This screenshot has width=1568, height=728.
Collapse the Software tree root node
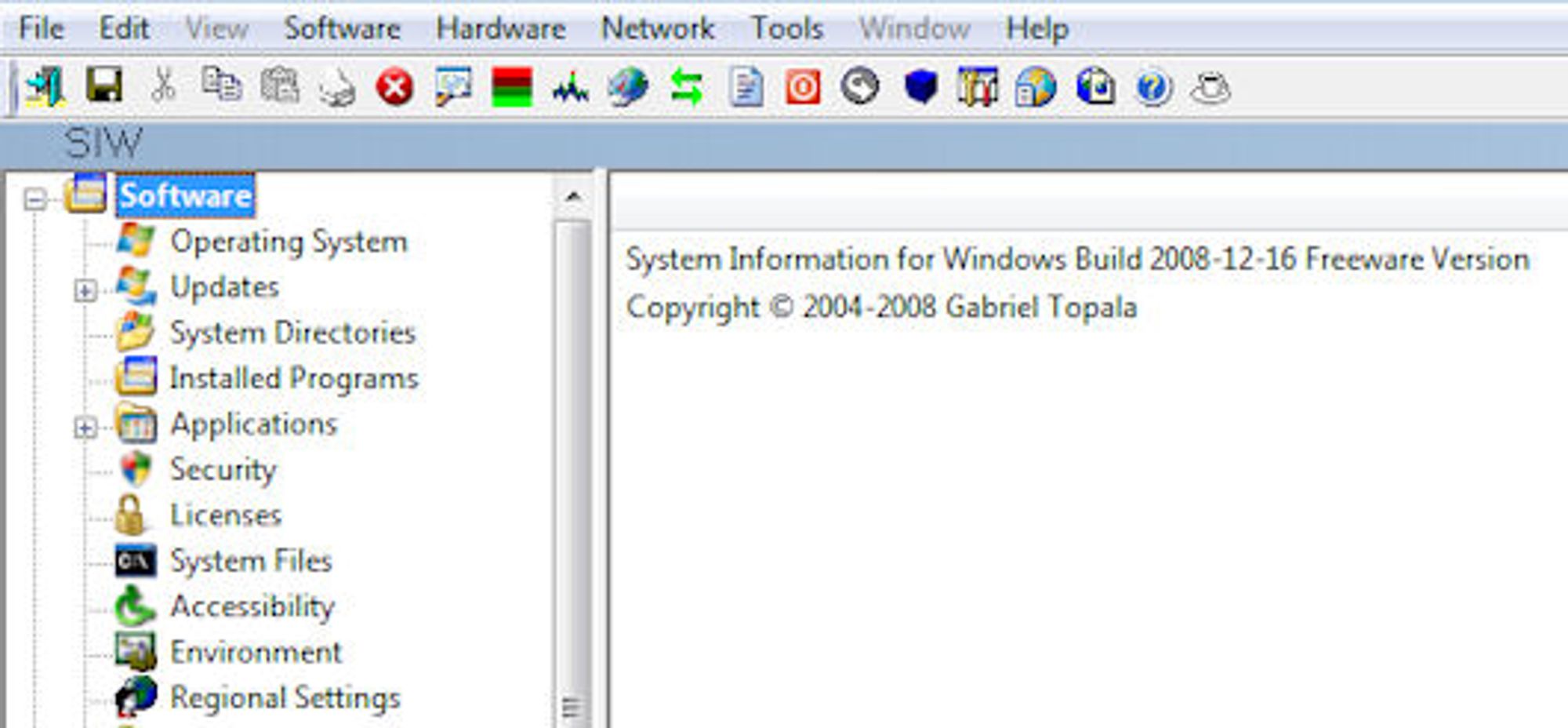pyautogui.click(x=34, y=199)
